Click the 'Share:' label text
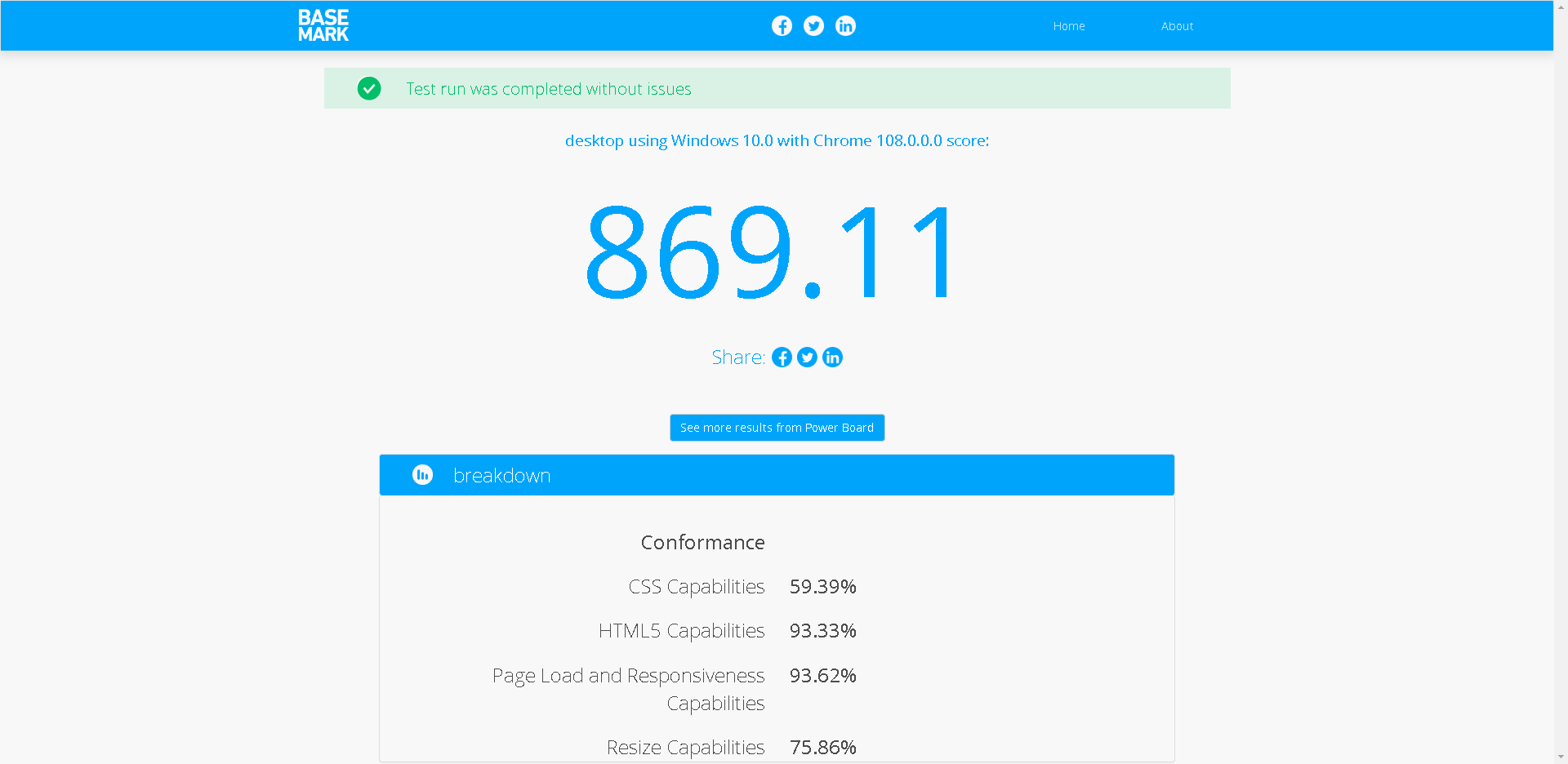 pyautogui.click(x=738, y=358)
